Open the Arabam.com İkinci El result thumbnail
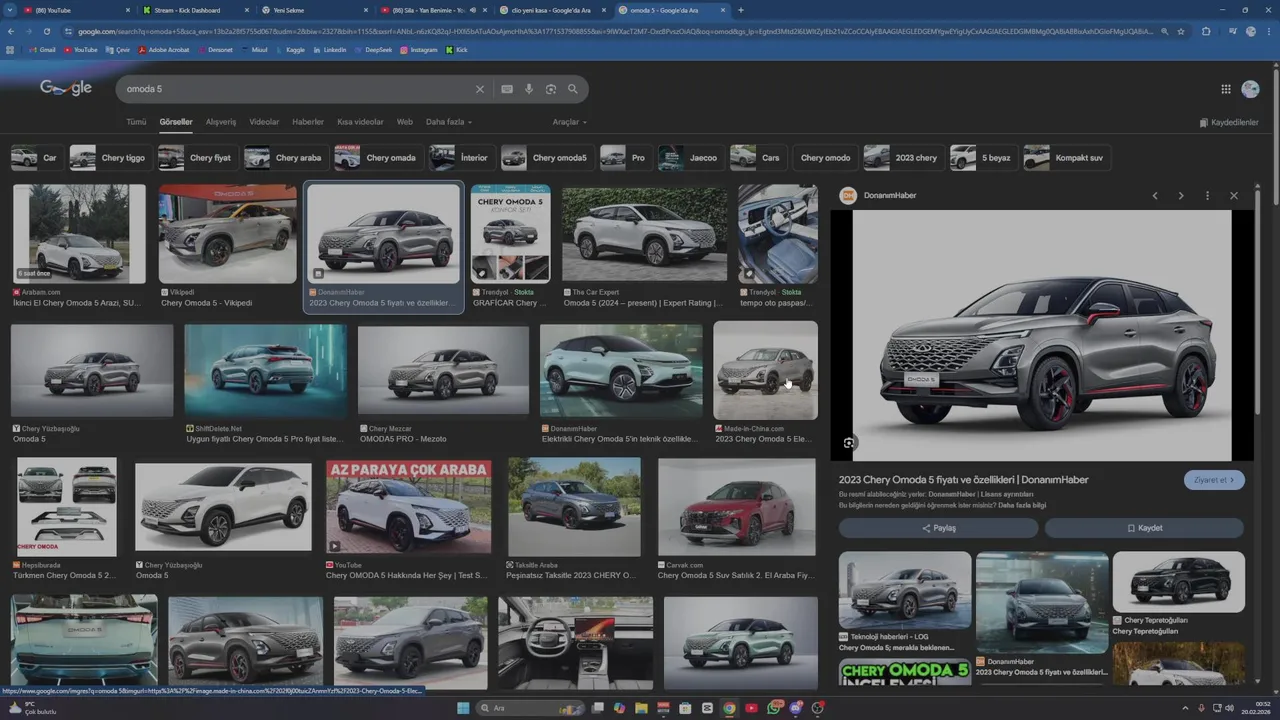Screen dimensions: 1280x720 79,234
